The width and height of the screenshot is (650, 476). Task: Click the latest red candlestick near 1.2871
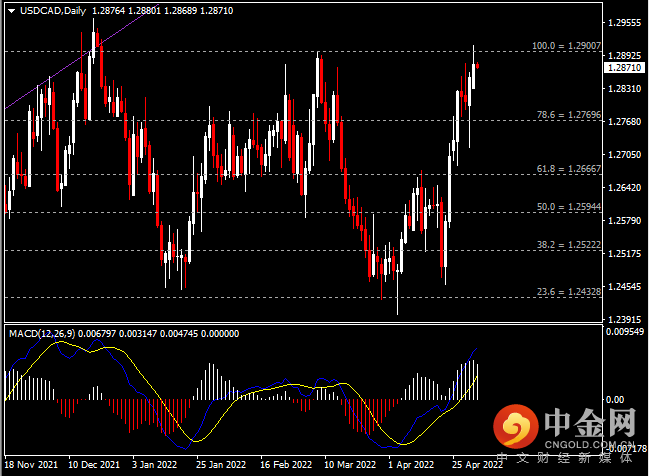tap(478, 66)
